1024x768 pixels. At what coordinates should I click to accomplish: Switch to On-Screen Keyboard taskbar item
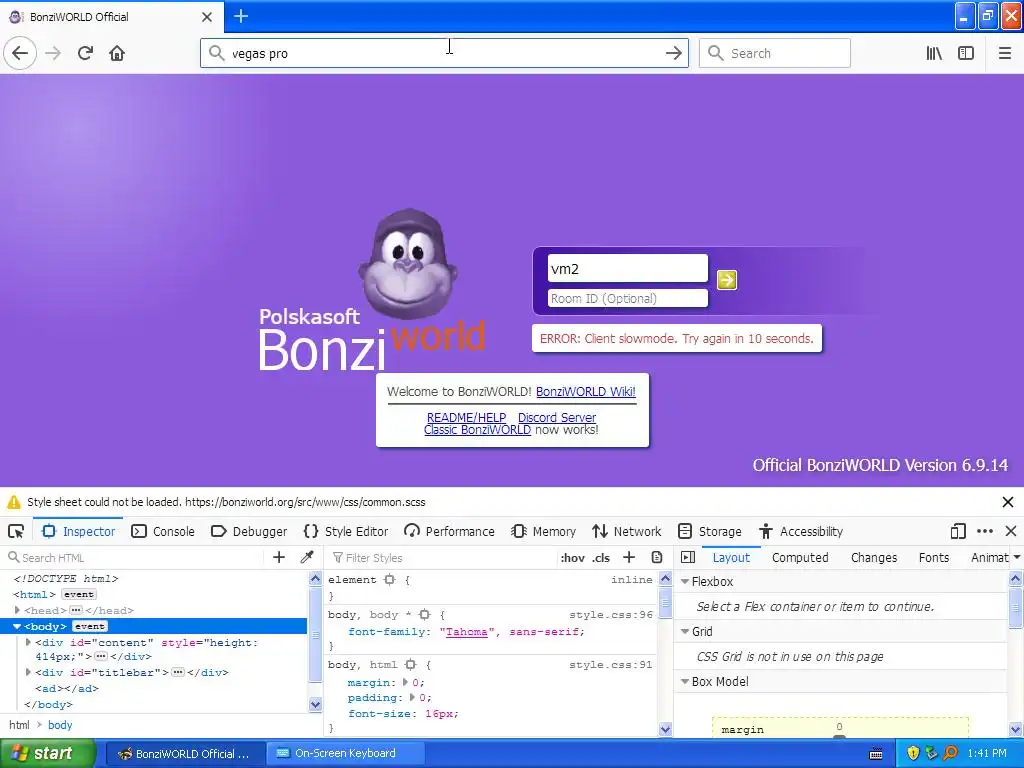(x=345, y=753)
